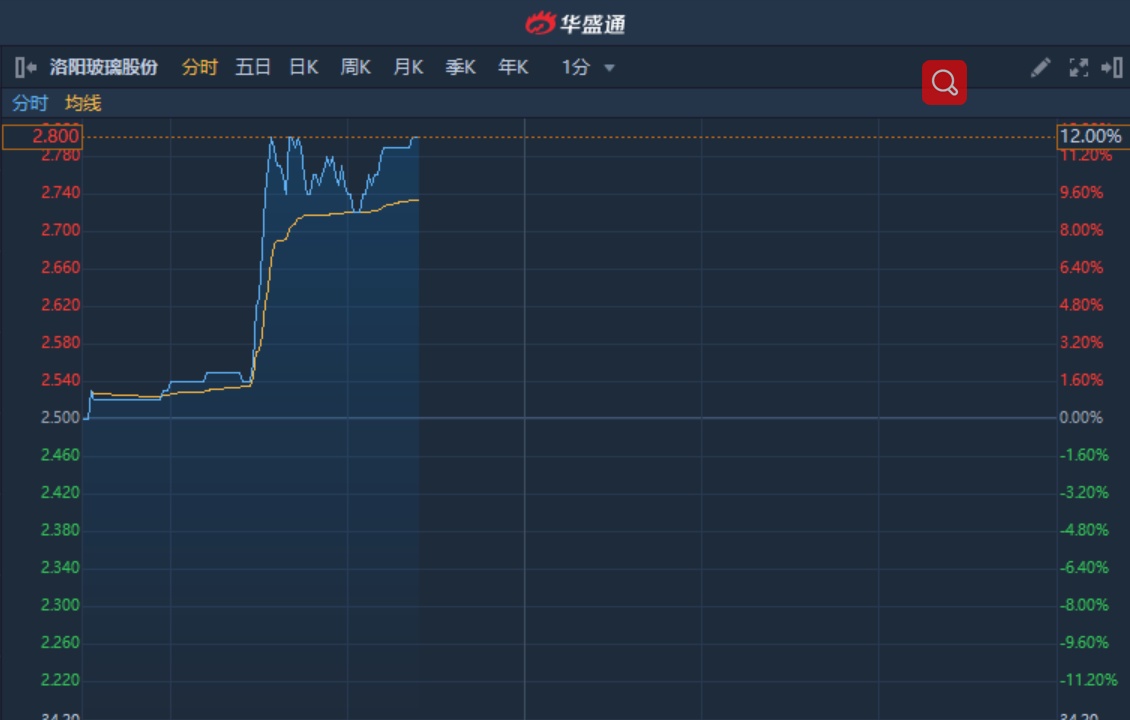Open 季K quarterly candlestick view
This screenshot has width=1130, height=720.
[460, 67]
